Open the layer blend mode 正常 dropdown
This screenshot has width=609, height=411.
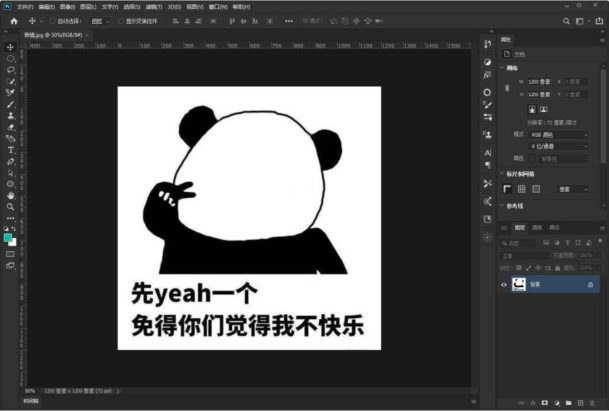point(524,256)
